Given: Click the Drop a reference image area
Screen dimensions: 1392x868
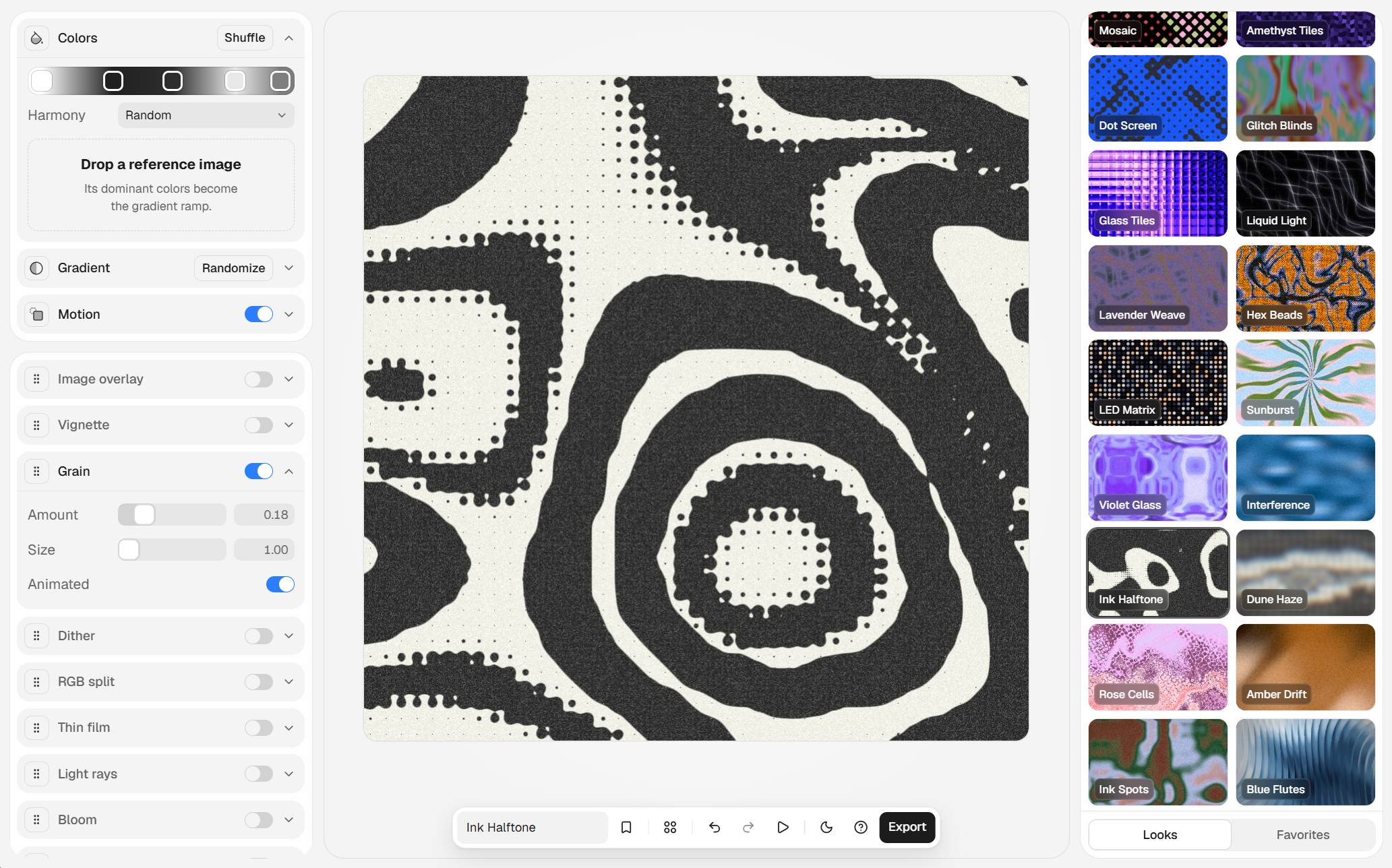Looking at the screenshot, I should pos(161,185).
